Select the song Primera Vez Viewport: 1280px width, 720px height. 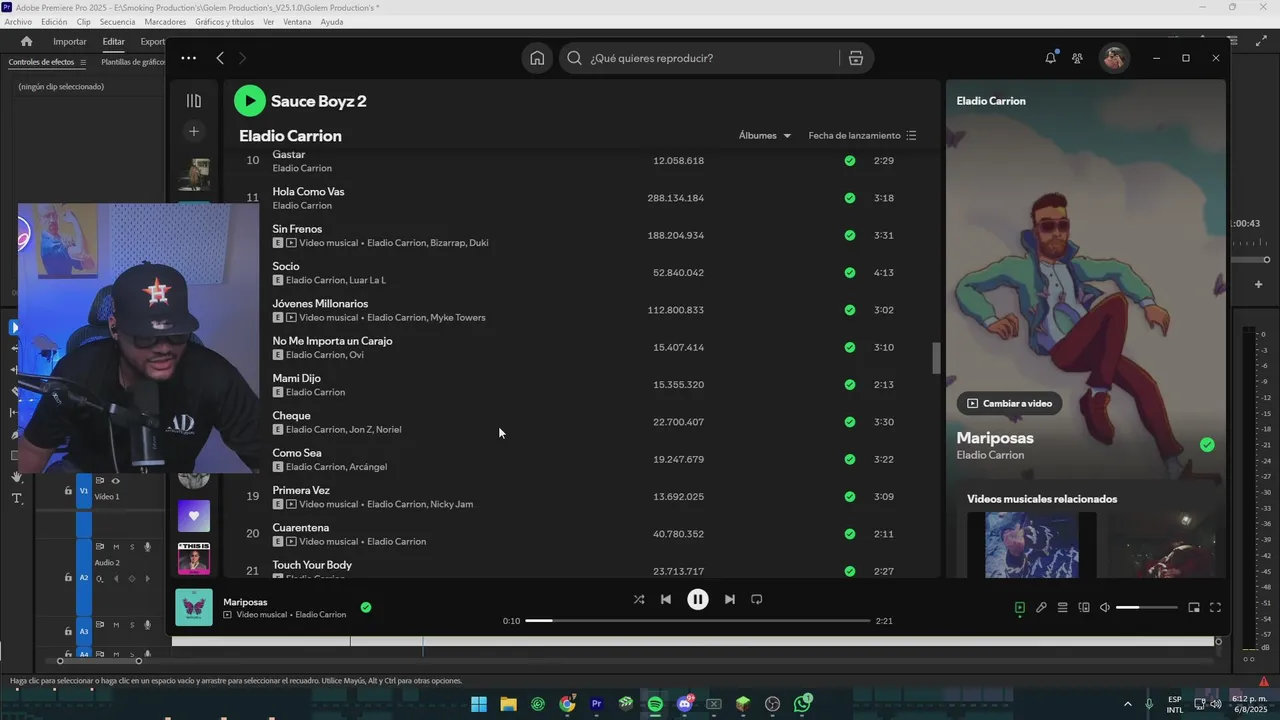pos(301,490)
